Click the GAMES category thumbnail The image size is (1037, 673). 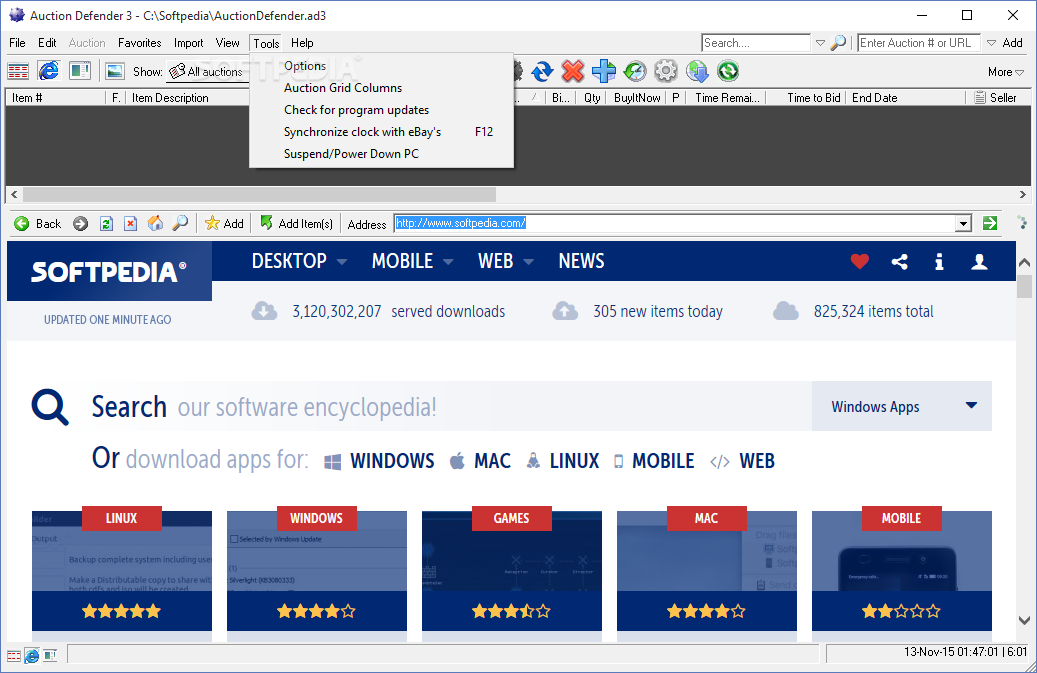512,571
